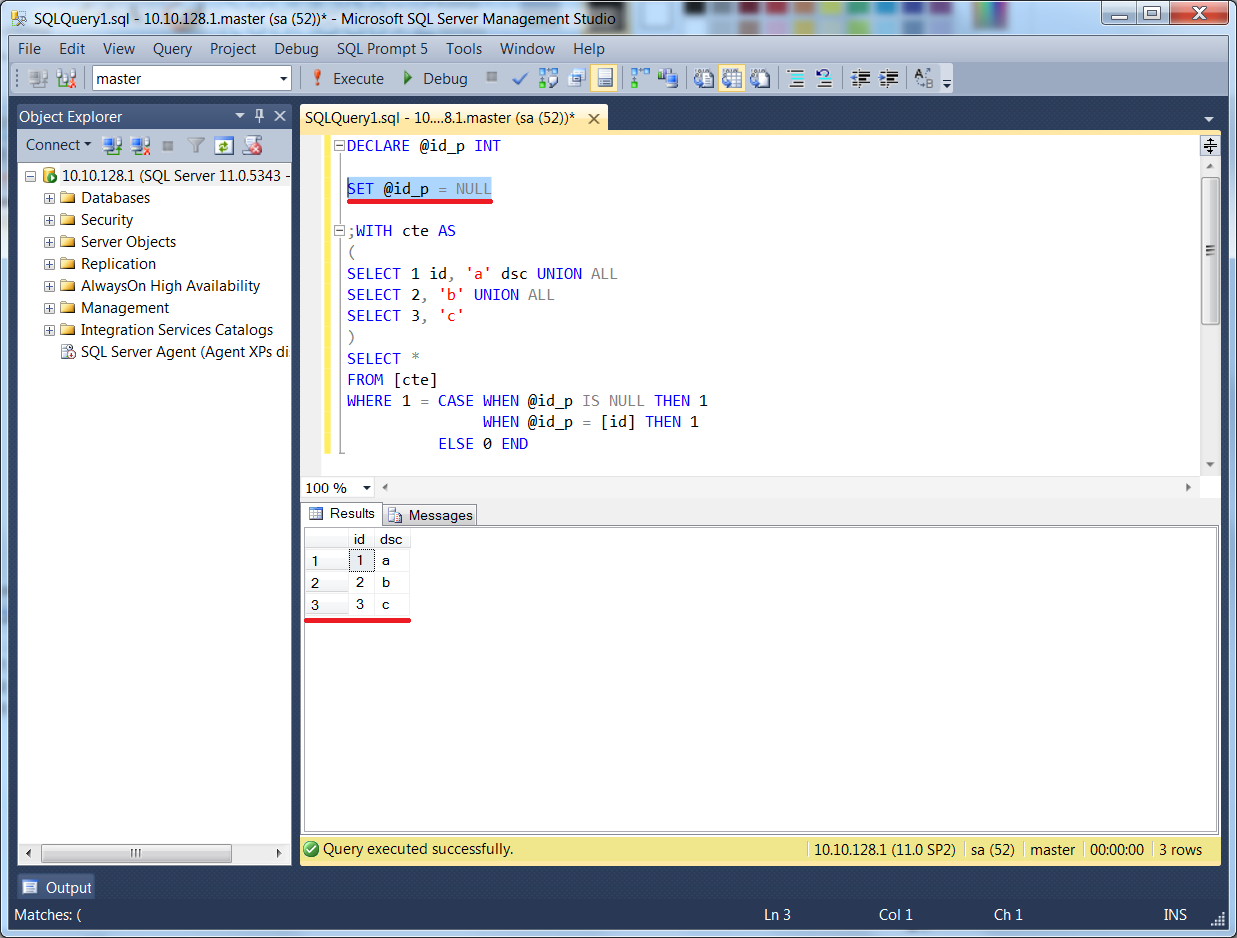Send query results to a file
The height and width of the screenshot is (938, 1237).
point(756,78)
